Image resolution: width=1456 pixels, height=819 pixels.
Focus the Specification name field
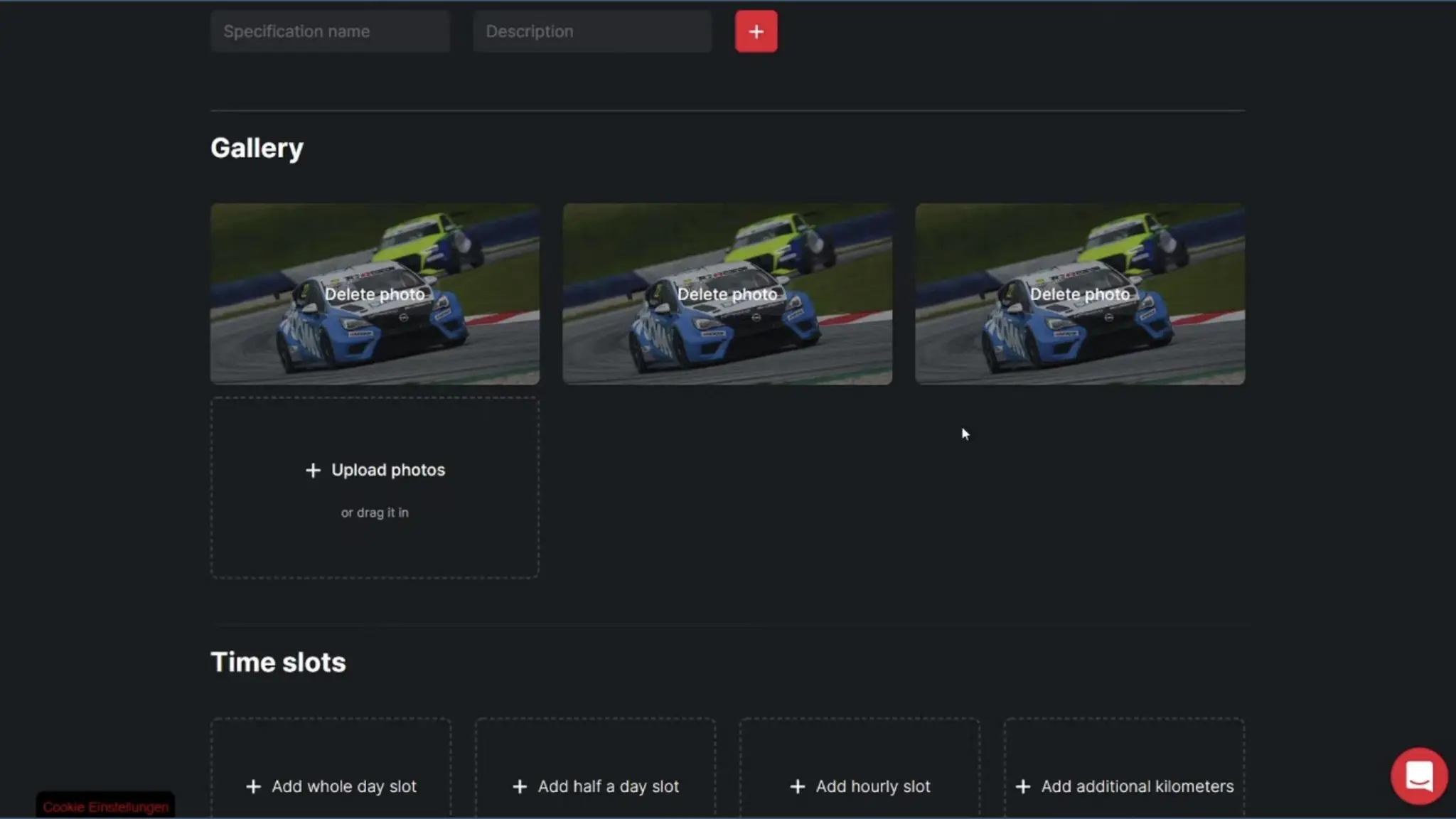330,31
